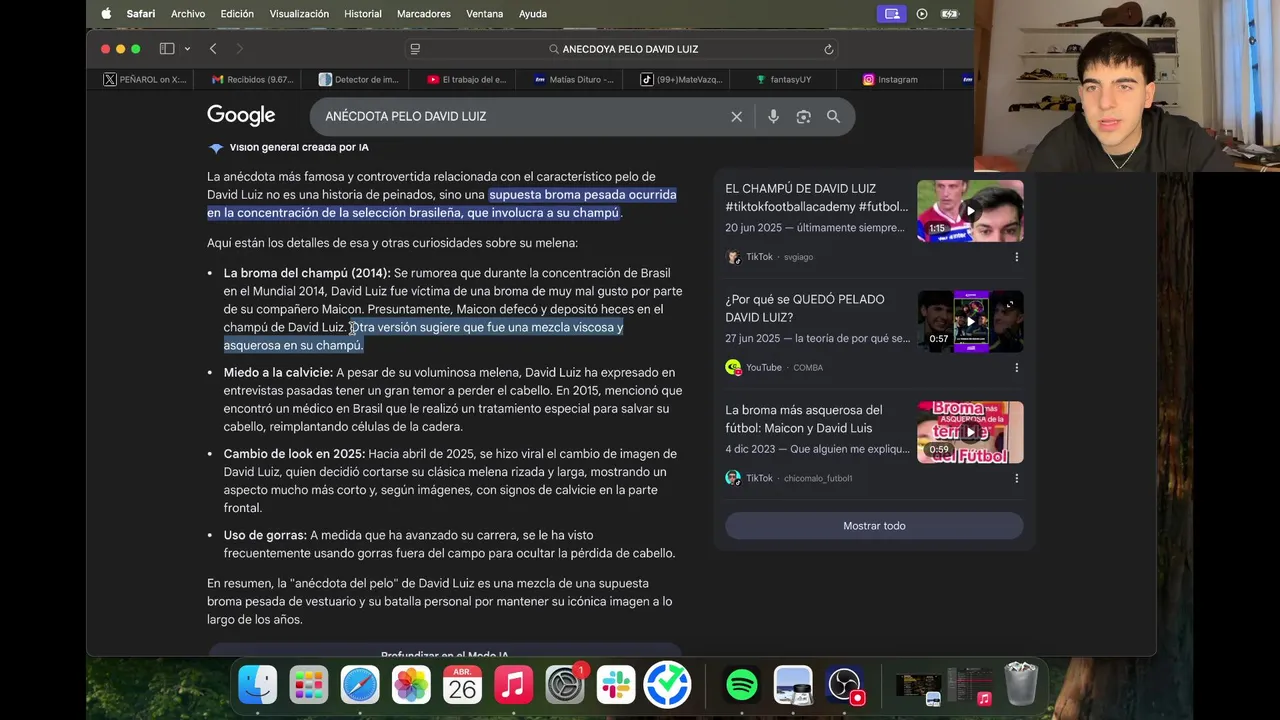Open Calendar from the Dock
The image size is (1280, 720).
pos(462,685)
